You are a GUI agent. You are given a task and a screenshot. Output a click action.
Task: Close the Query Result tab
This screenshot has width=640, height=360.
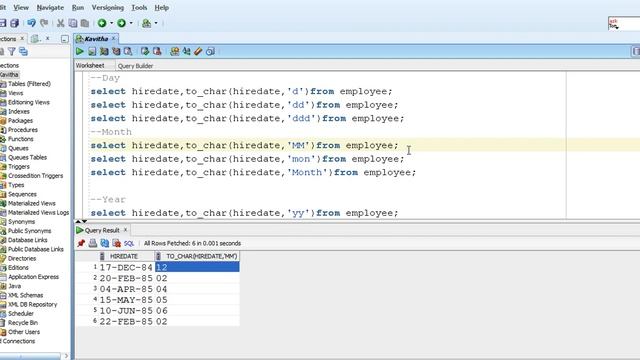tap(125, 230)
